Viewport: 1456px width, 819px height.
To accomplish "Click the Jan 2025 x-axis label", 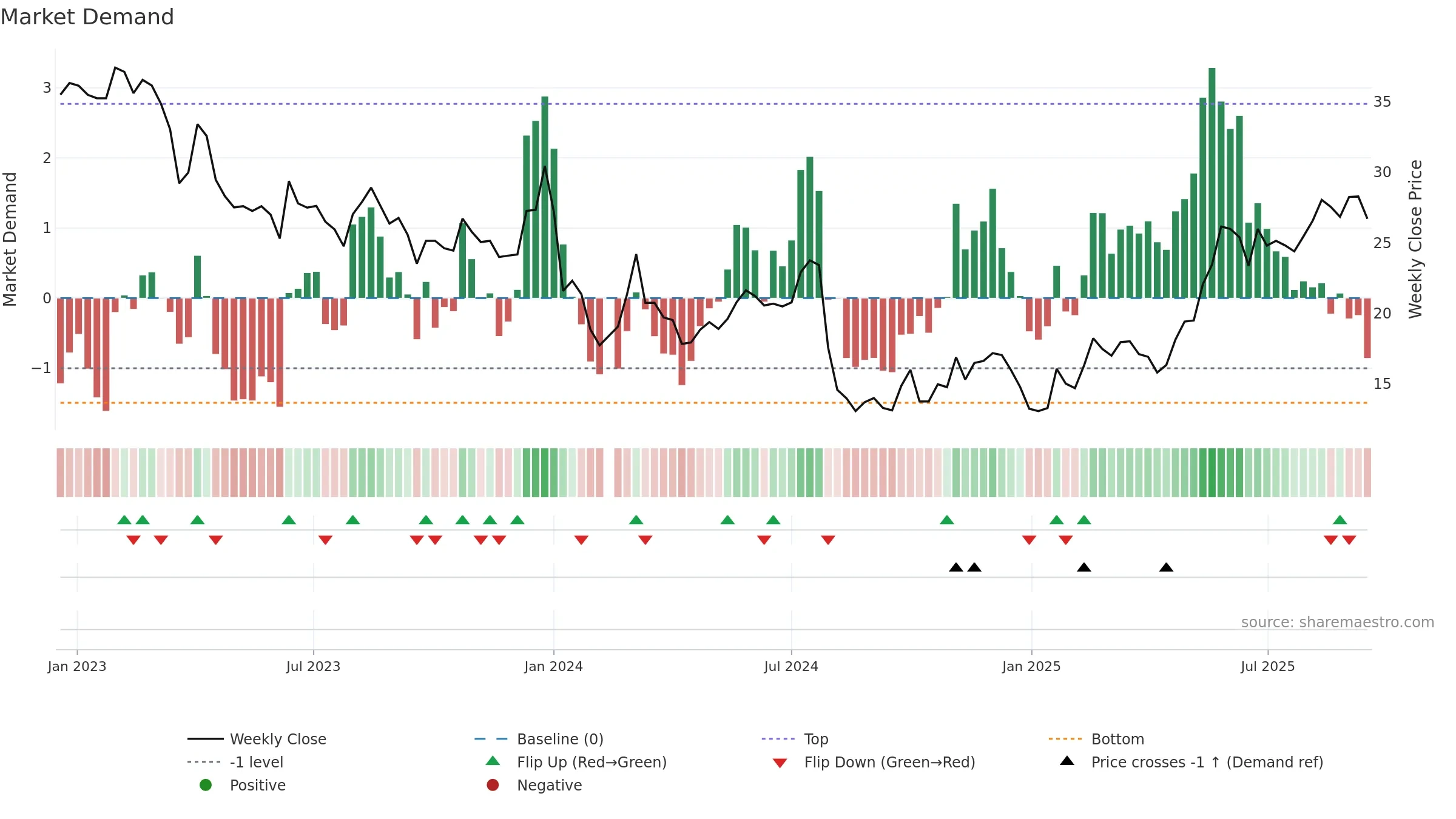I will pyautogui.click(x=1031, y=666).
